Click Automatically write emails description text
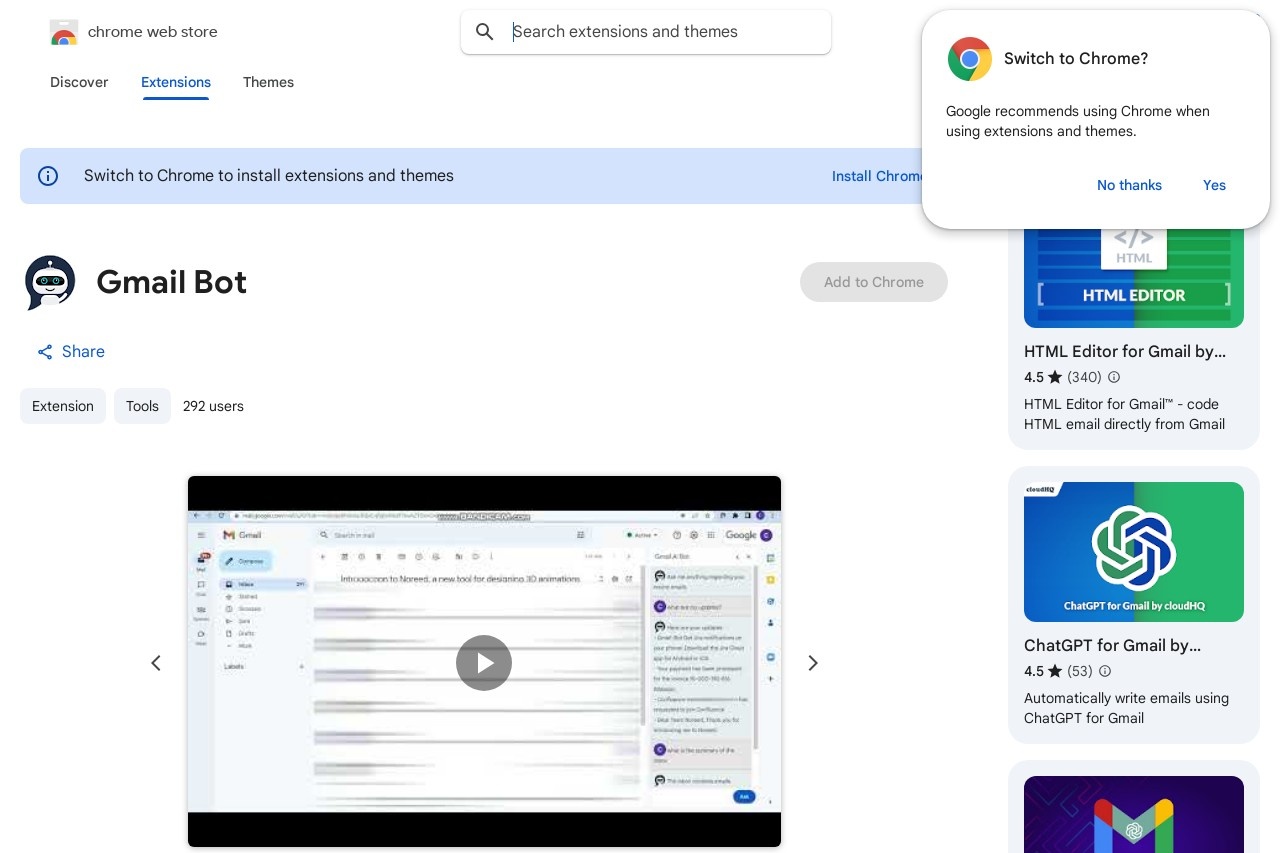This screenshot has height=853, width=1280. coord(1126,708)
